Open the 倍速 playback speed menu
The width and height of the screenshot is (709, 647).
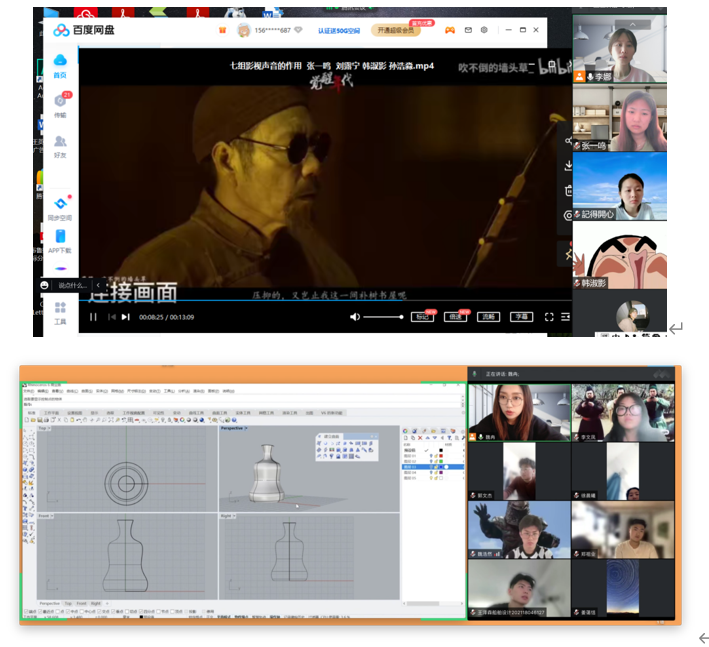pyautogui.click(x=455, y=317)
